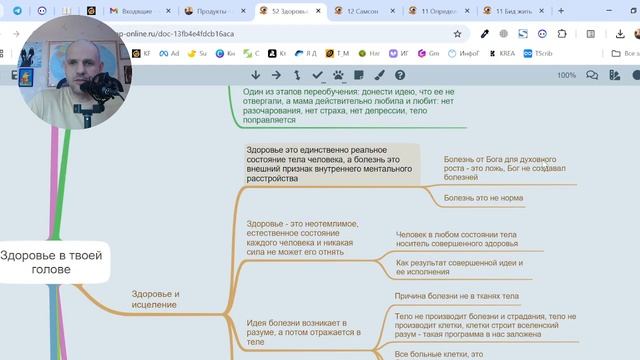This screenshot has width=640, height=360.
Task: Open the T_M bookmark
Action: (337, 53)
